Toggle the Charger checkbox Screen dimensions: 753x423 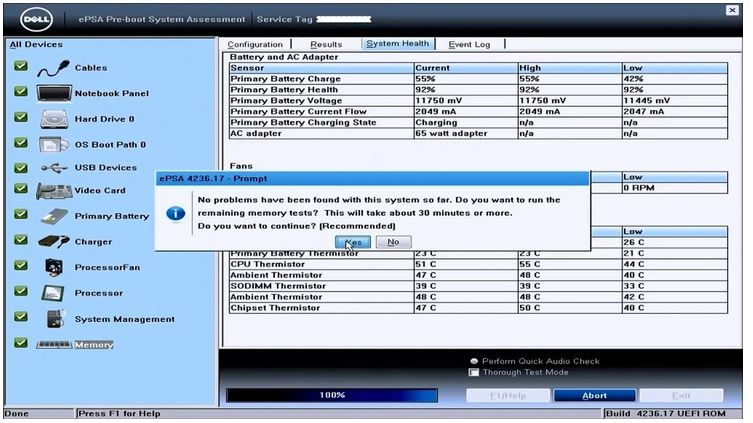pos(21,240)
